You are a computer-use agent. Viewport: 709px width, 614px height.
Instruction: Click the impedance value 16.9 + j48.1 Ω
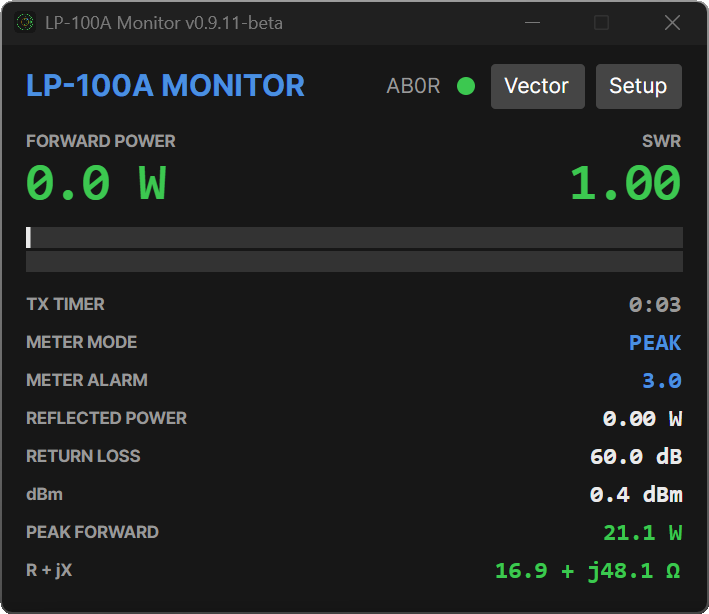click(588, 571)
